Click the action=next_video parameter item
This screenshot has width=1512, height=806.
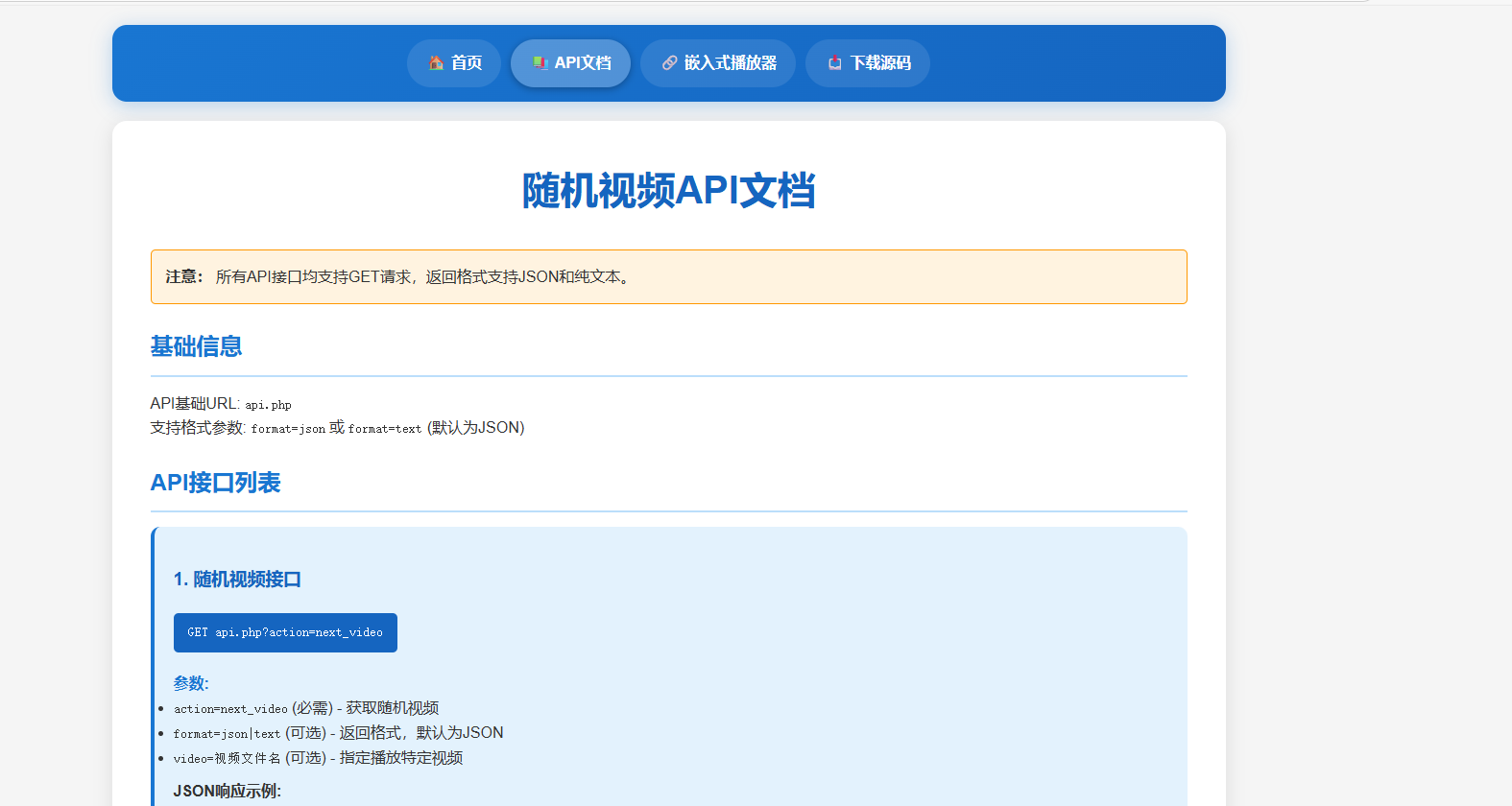[x=230, y=709]
